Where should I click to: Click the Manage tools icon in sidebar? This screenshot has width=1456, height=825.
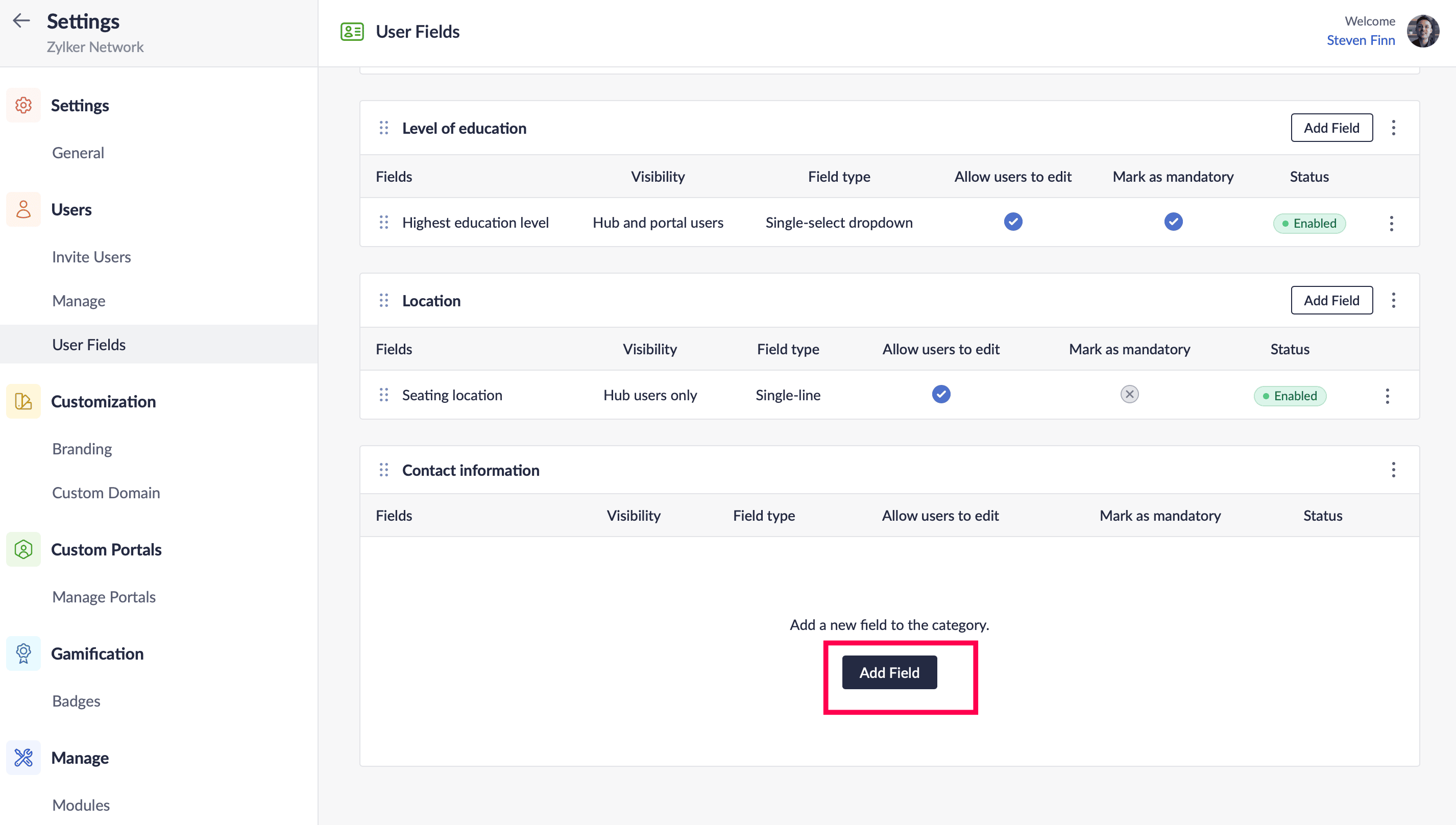point(23,758)
